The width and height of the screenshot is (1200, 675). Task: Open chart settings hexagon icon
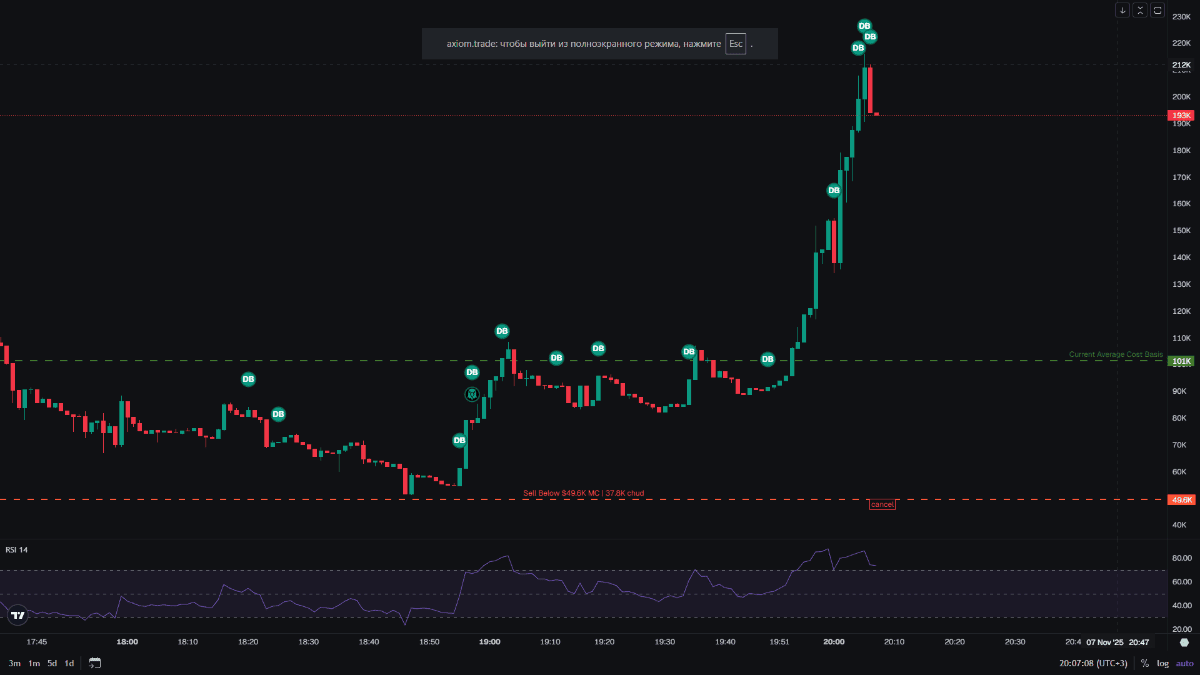(1184, 643)
